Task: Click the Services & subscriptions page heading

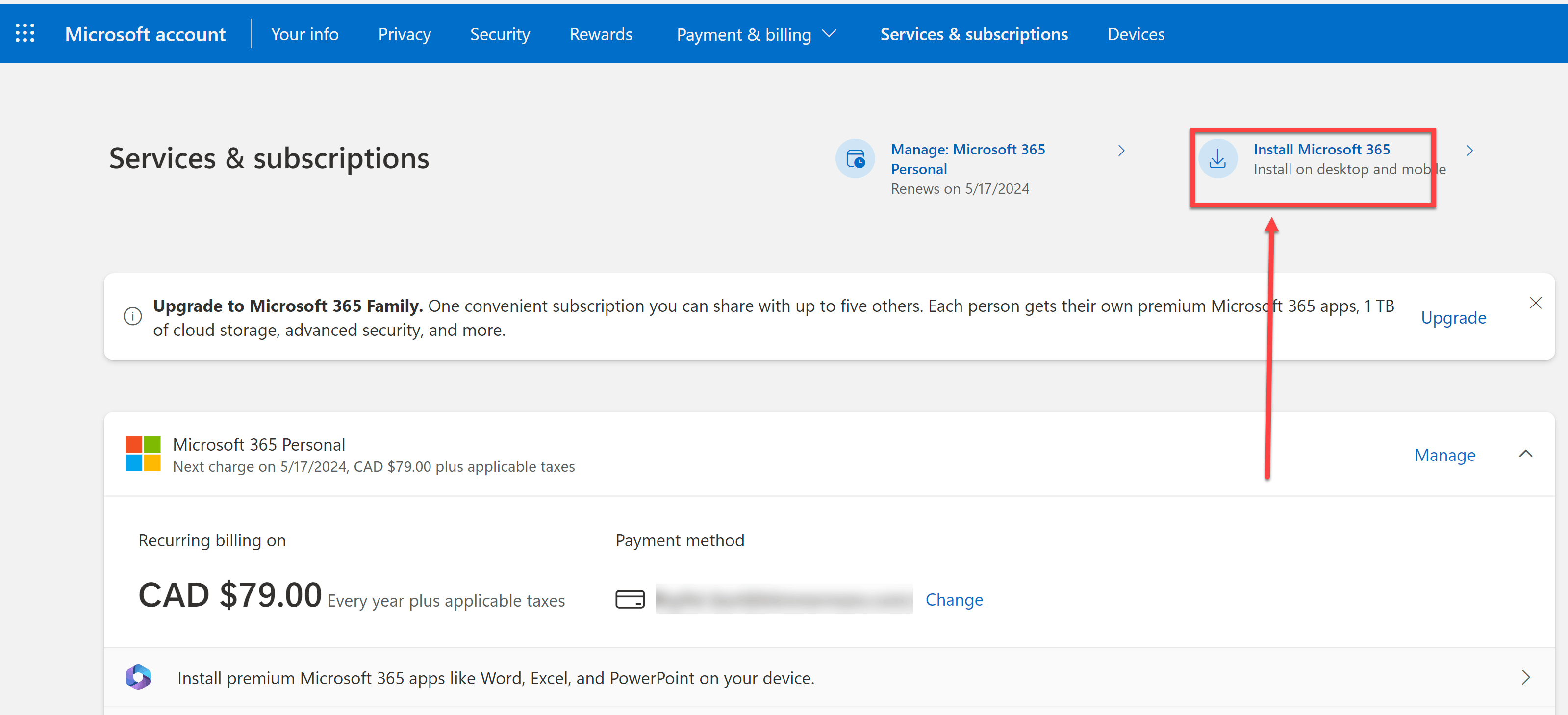Action: (x=269, y=158)
